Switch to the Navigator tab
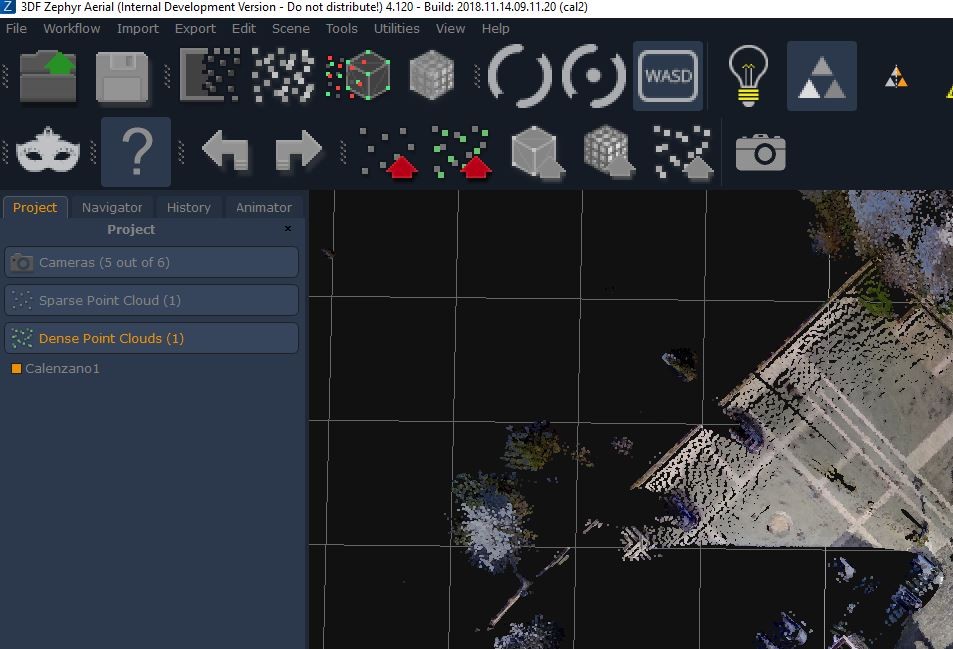 pyautogui.click(x=112, y=207)
